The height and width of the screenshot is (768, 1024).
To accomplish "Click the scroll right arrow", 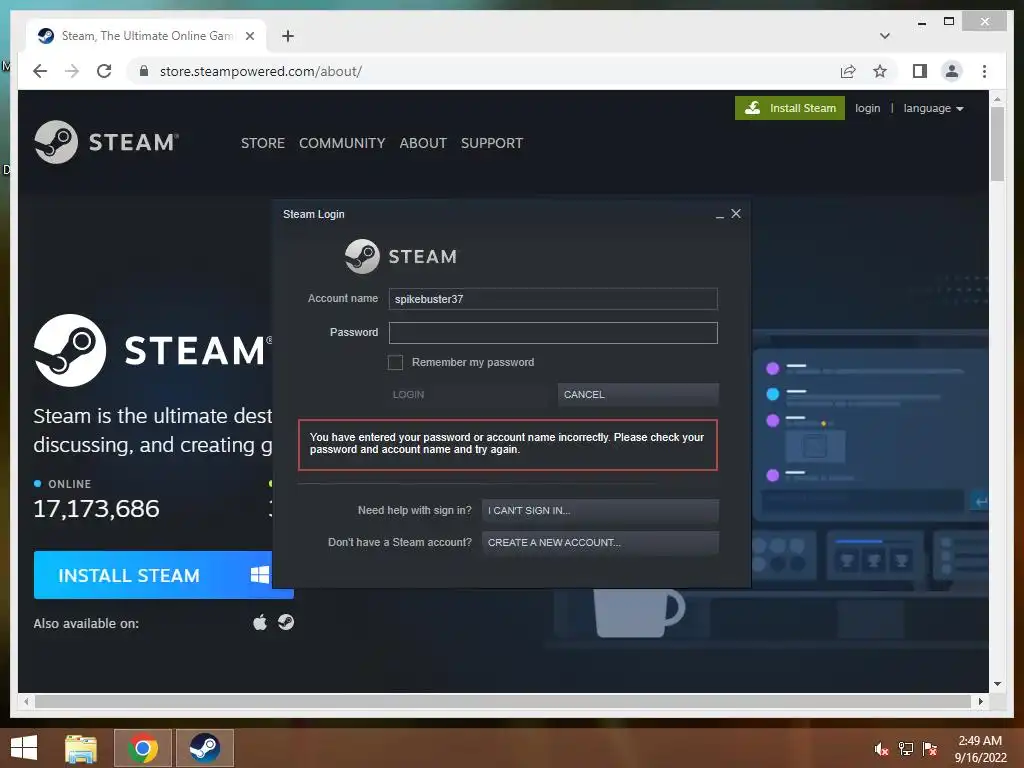I will coord(980,701).
